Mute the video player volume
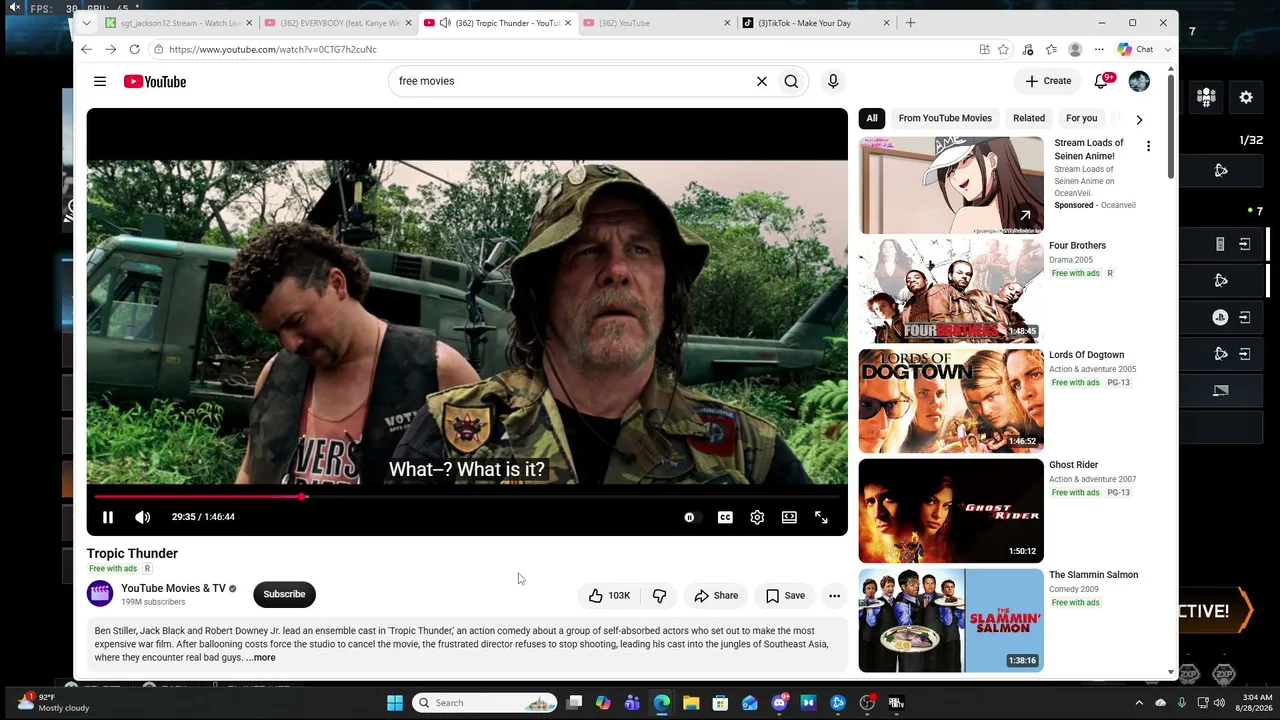Screen dimensions: 1280x720 tap(143, 517)
